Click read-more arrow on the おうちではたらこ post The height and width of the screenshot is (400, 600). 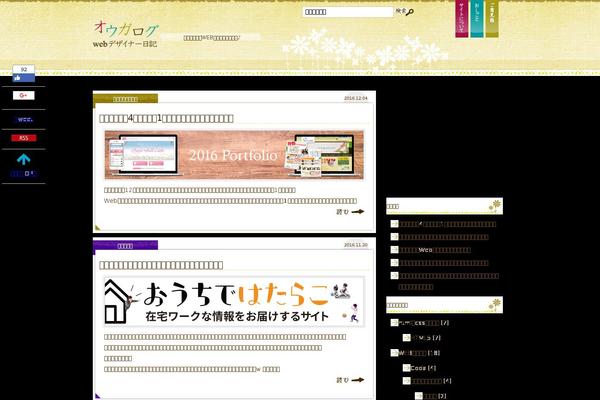350,380
